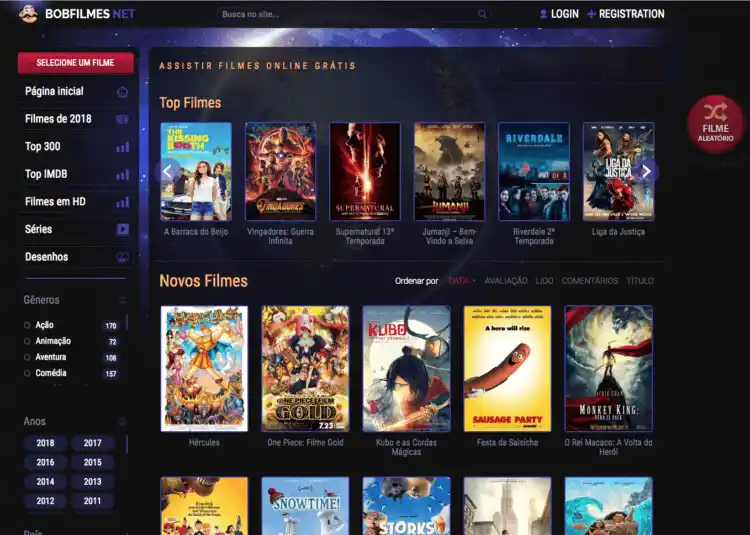Filter by year 2013
This screenshot has height=535, width=750.
(93, 482)
